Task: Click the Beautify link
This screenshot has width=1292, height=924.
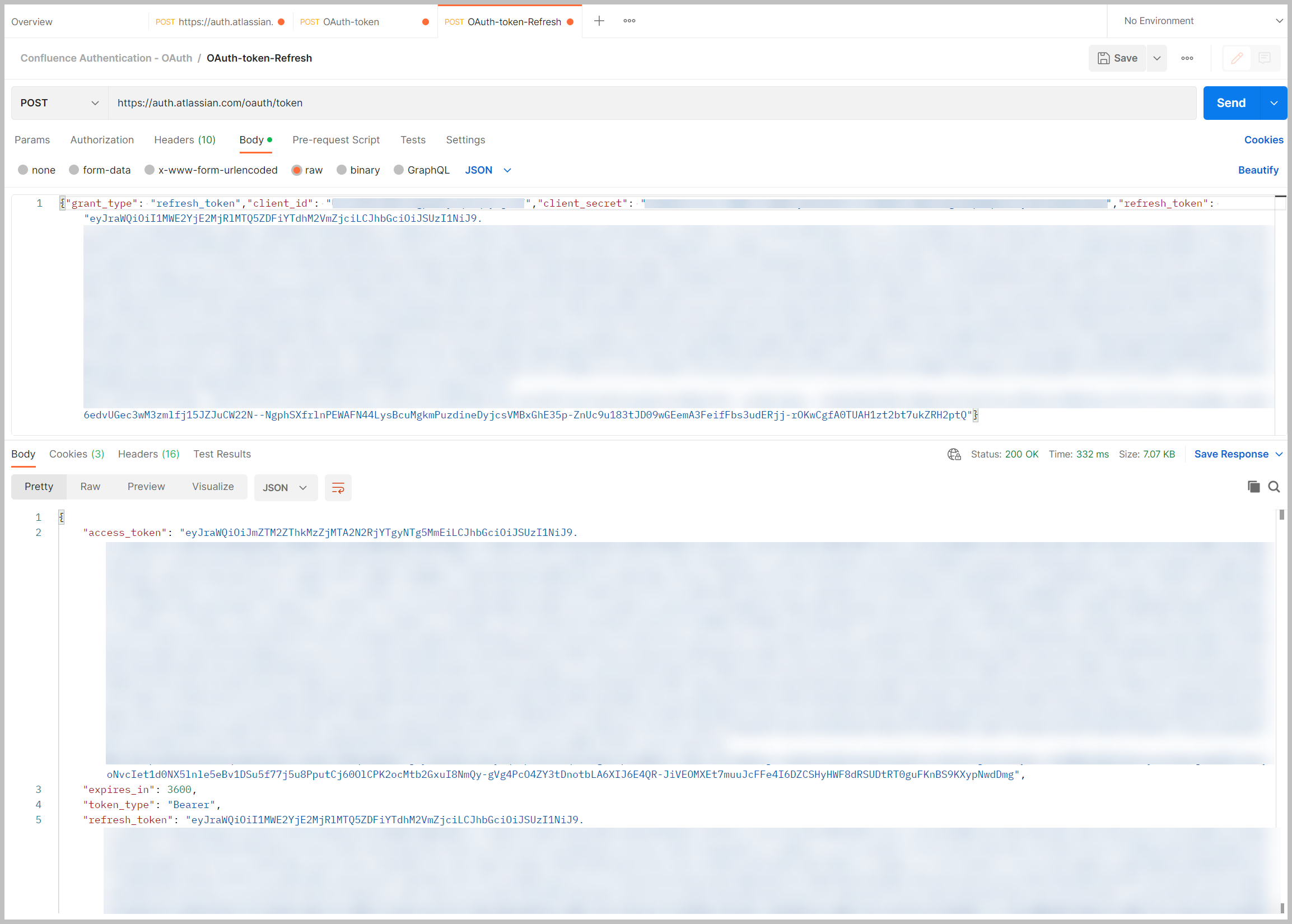Action: [1258, 170]
